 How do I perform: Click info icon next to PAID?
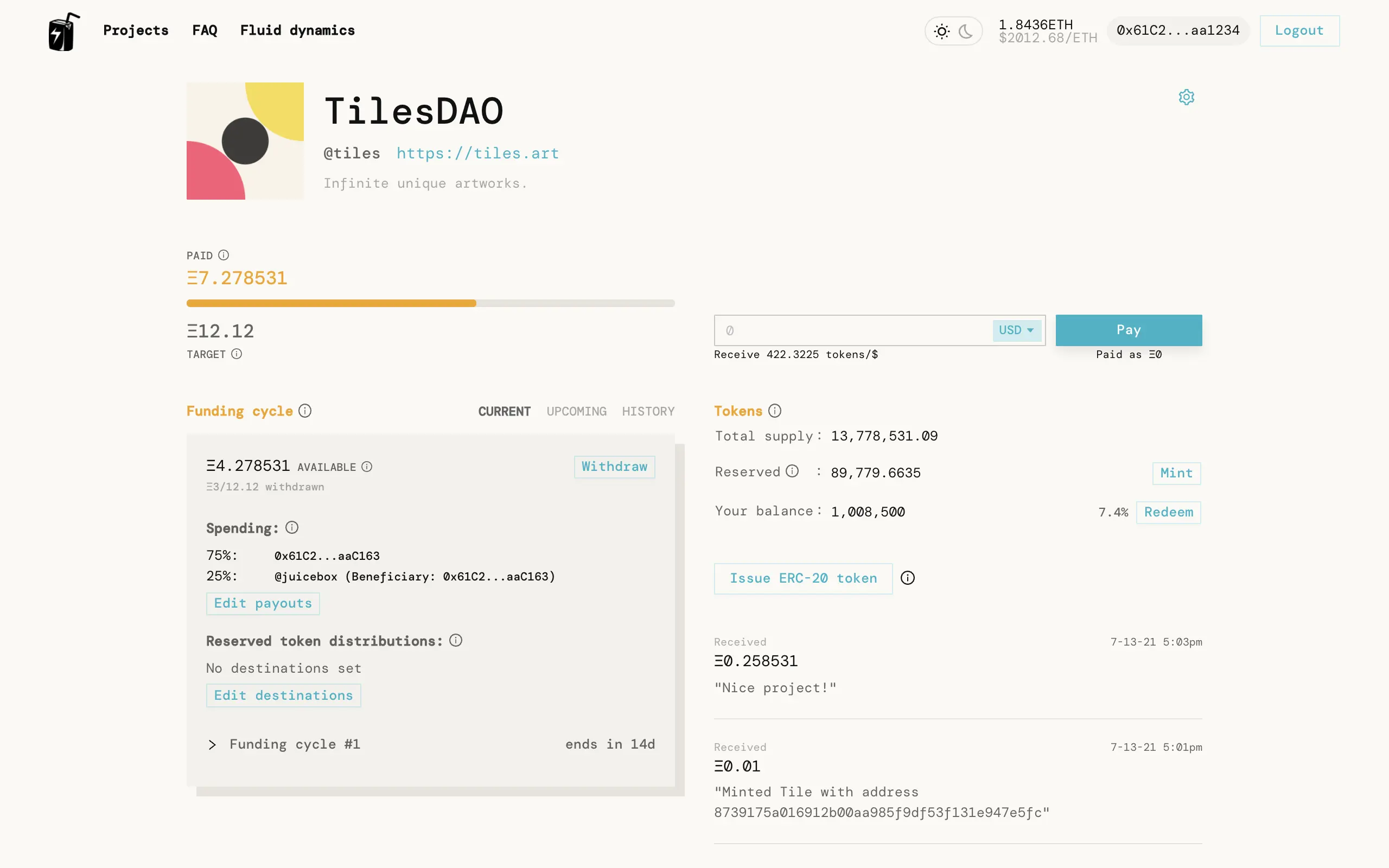coord(224,255)
